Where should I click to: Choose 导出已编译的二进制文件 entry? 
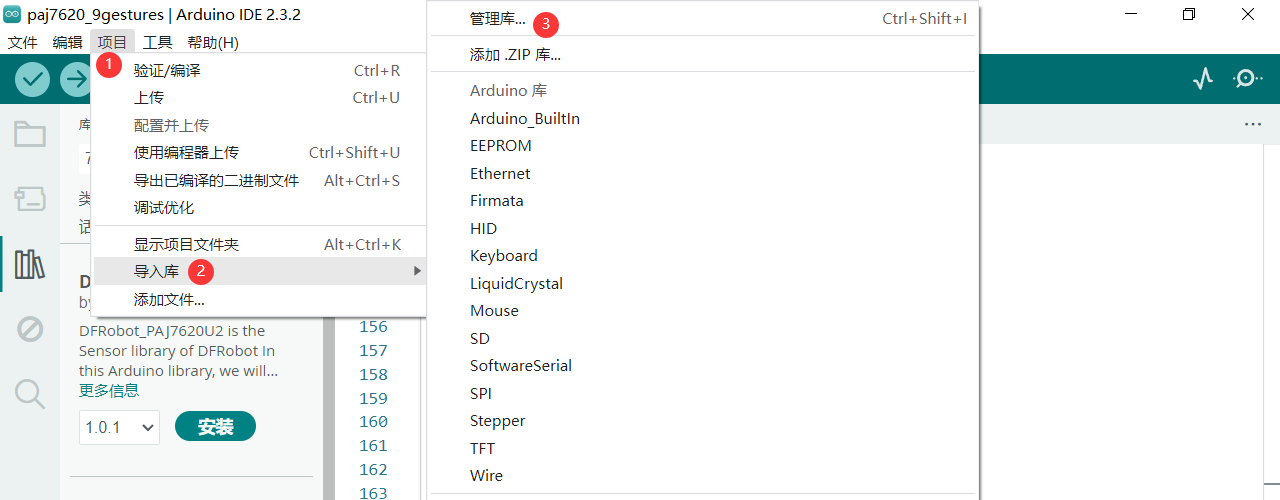tap(259, 180)
